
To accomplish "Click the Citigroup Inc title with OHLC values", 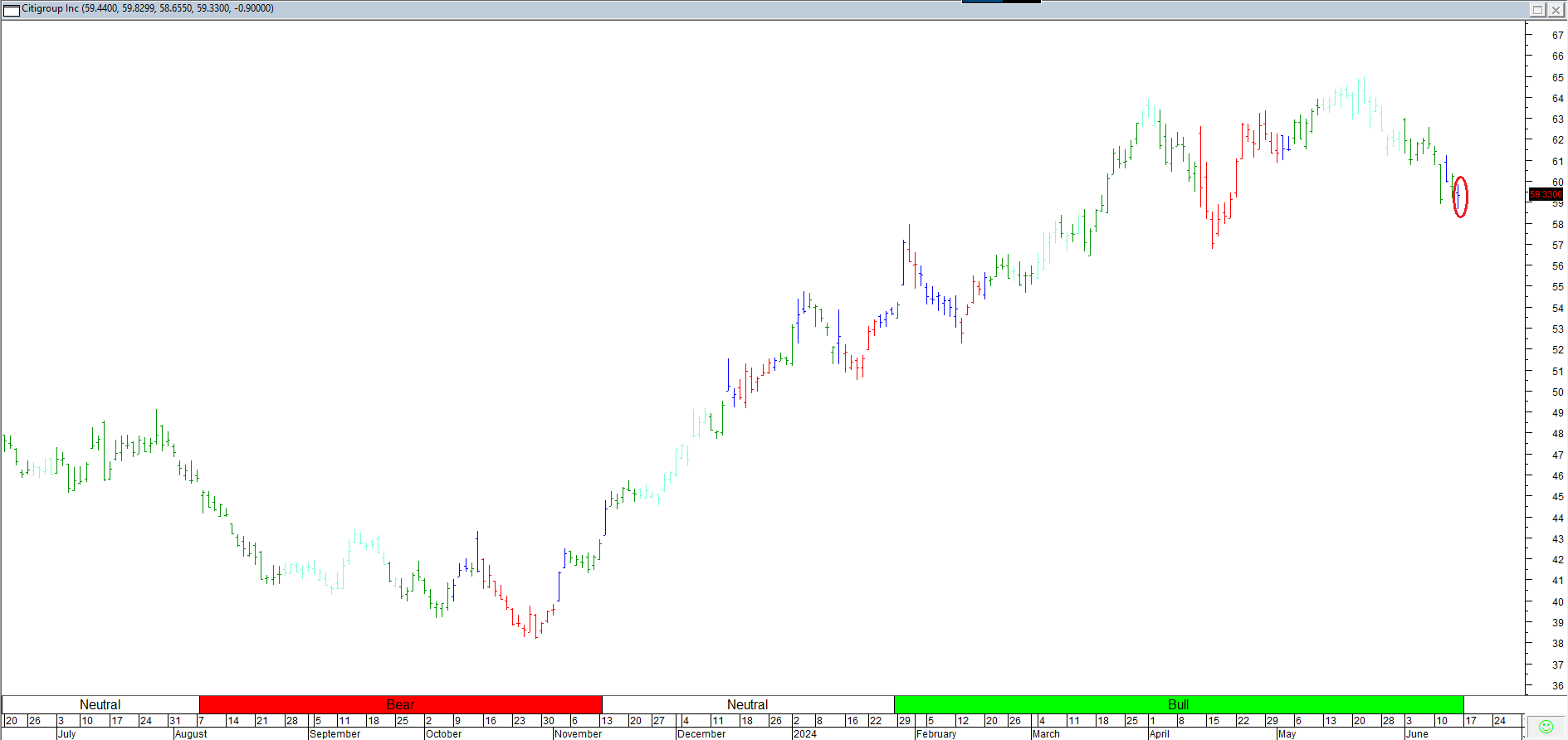I will point(148,8).
